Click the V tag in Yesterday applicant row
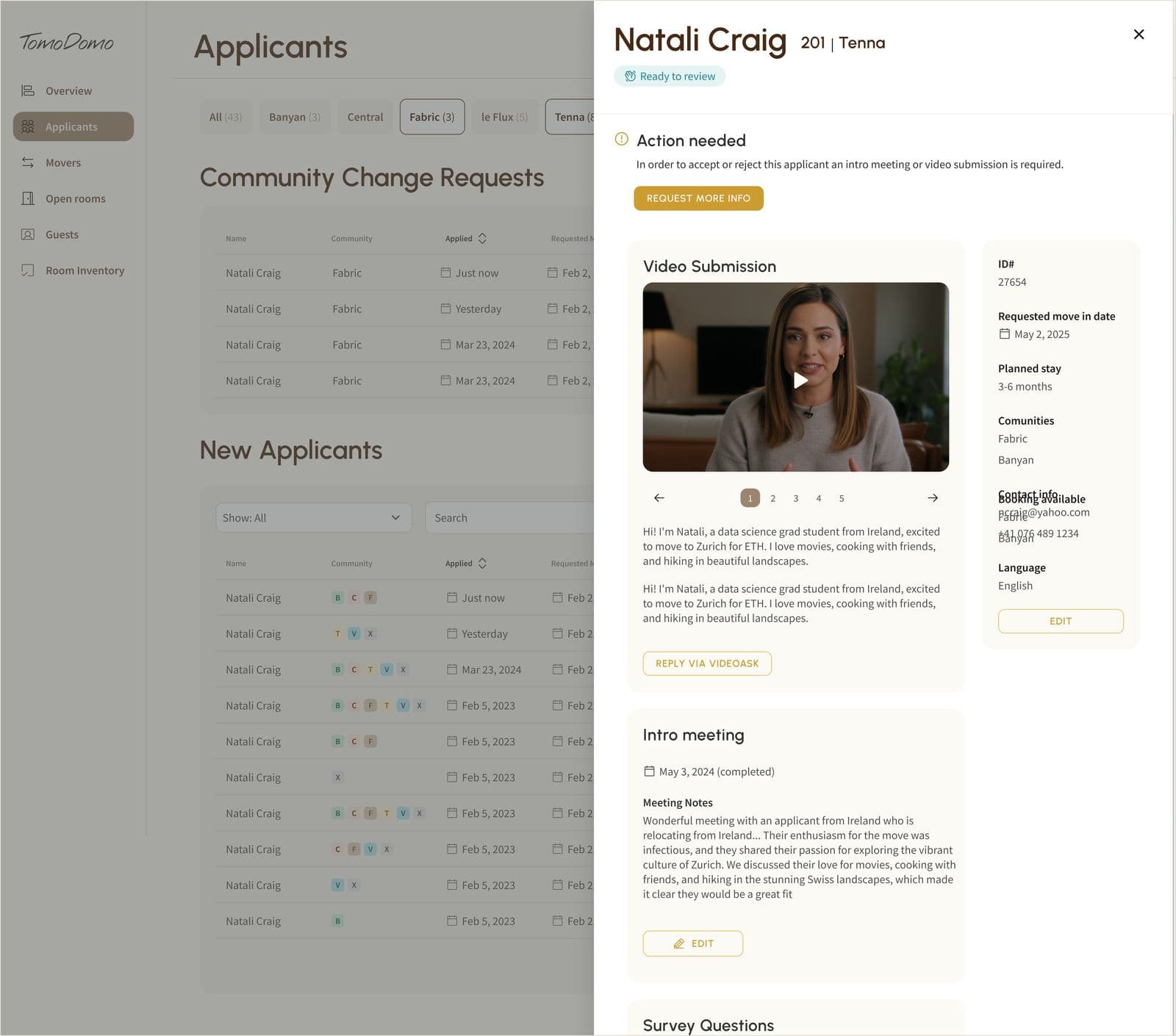Screen dimensions: 1176x1036 (x=354, y=633)
